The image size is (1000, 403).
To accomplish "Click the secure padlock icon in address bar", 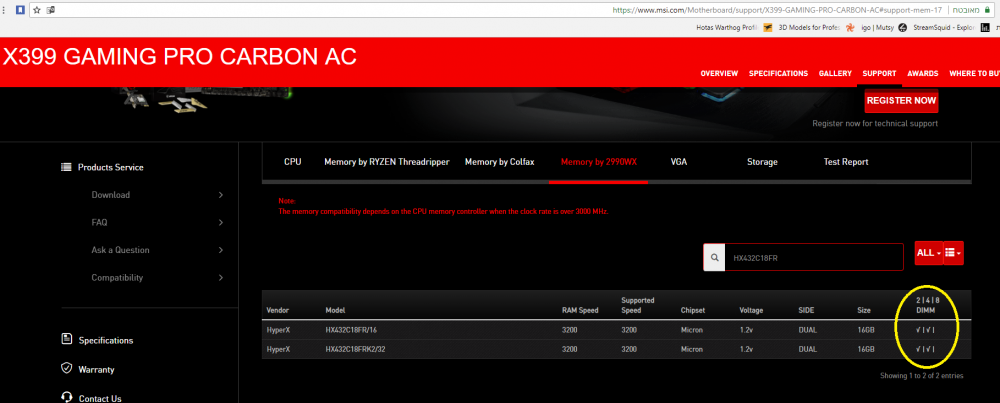I will [x=989, y=10].
